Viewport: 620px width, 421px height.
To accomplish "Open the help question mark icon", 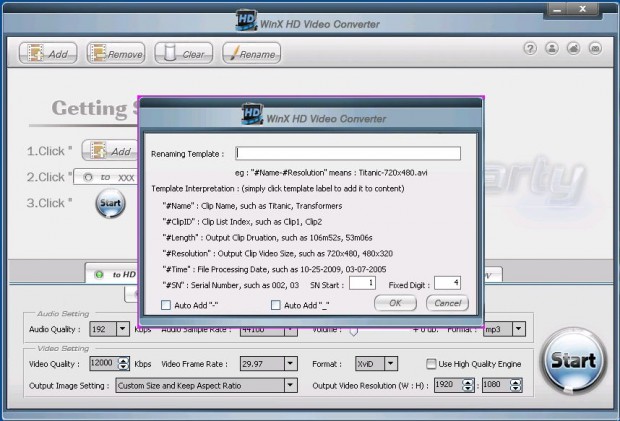I will point(530,49).
